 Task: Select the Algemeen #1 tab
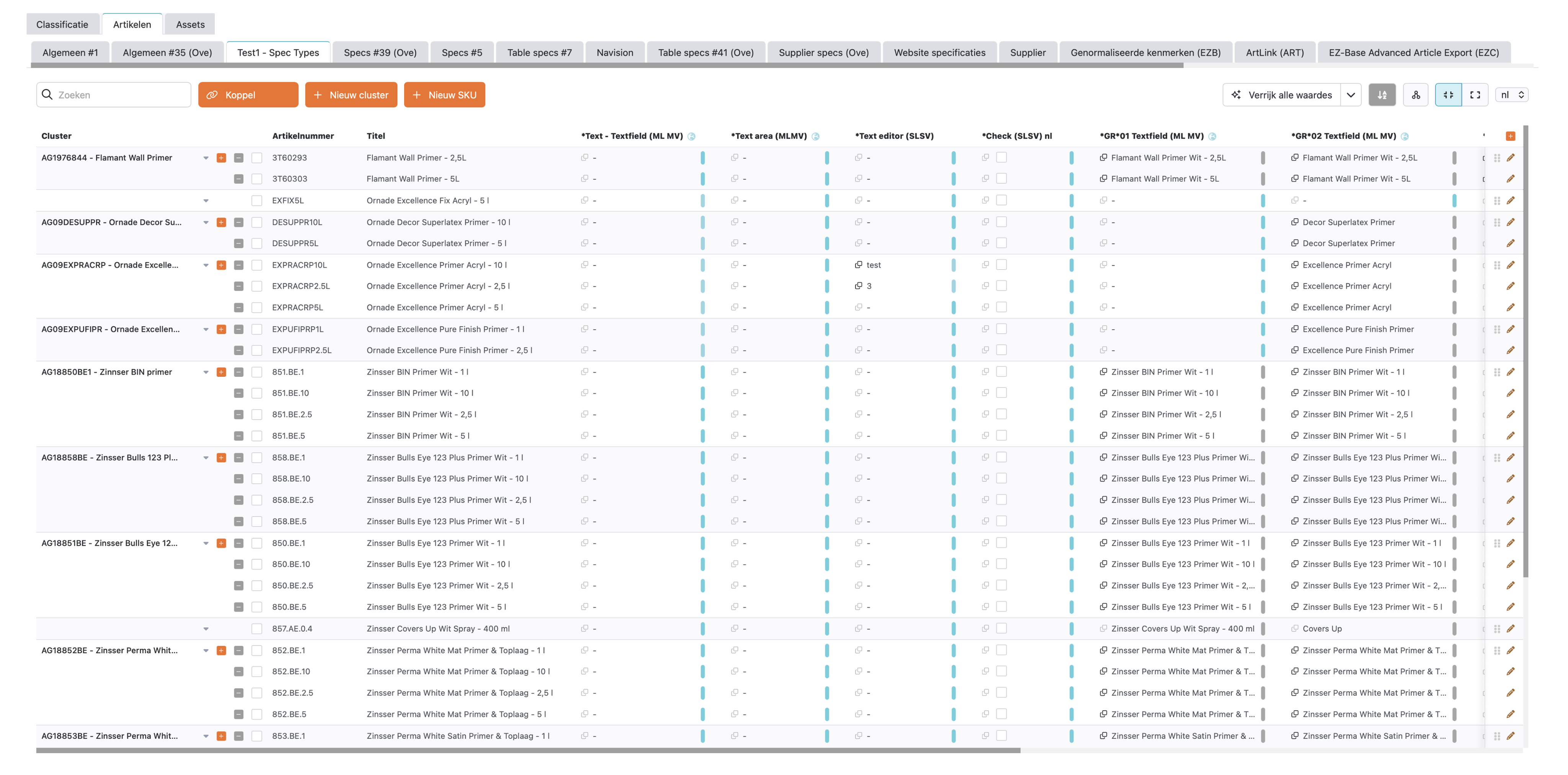pyautogui.click(x=70, y=52)
